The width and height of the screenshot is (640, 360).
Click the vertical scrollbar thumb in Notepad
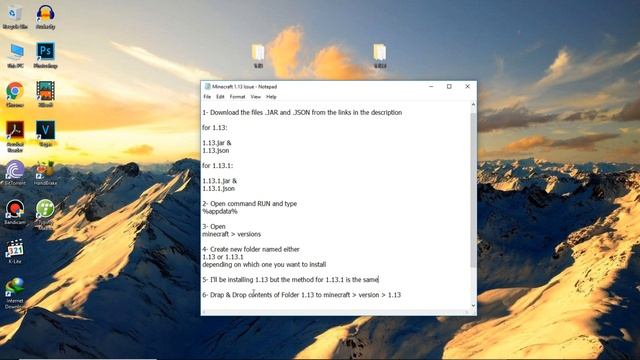click(473, 190)
